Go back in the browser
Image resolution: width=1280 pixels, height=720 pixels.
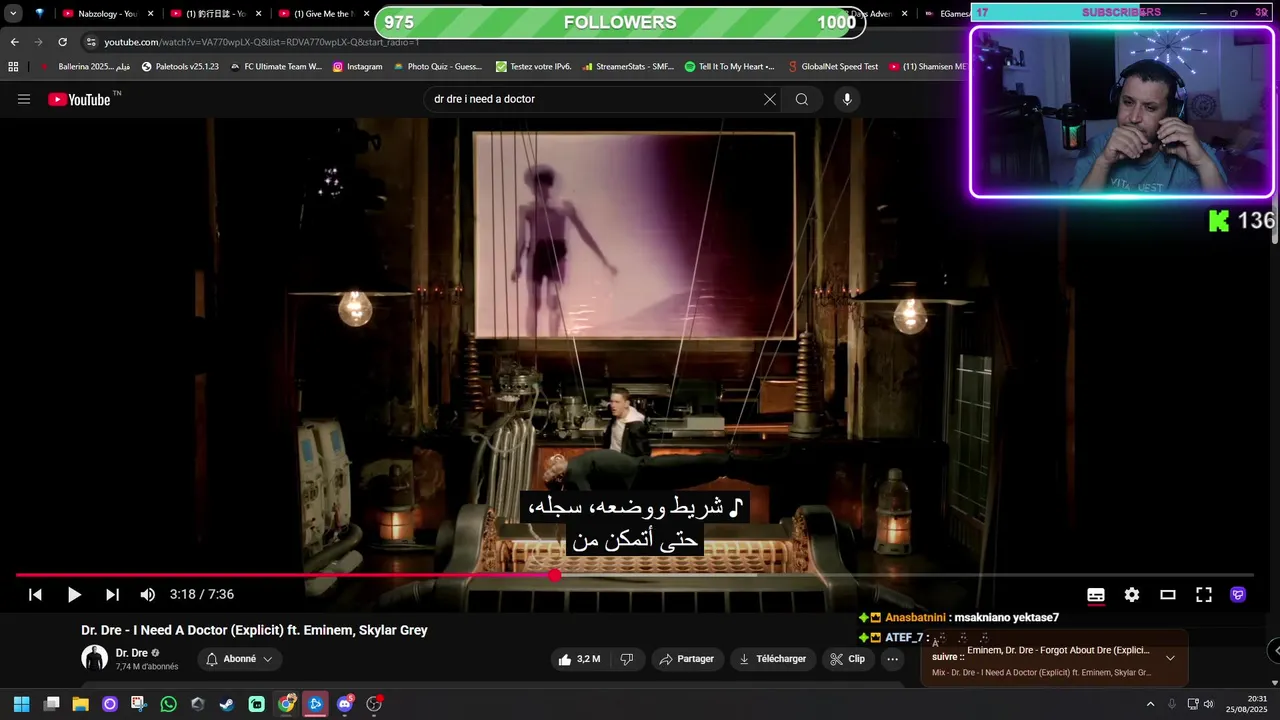[14, 42]
